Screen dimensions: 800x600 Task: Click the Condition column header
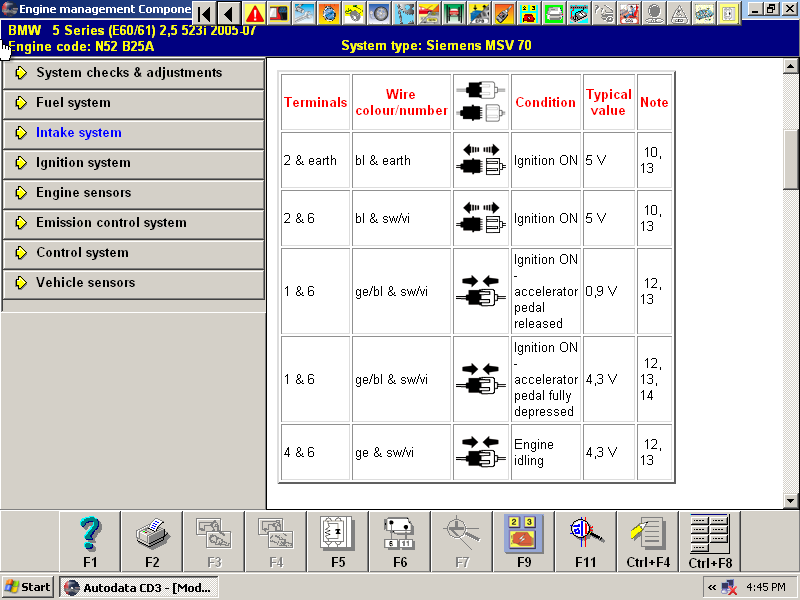point(546,103)
